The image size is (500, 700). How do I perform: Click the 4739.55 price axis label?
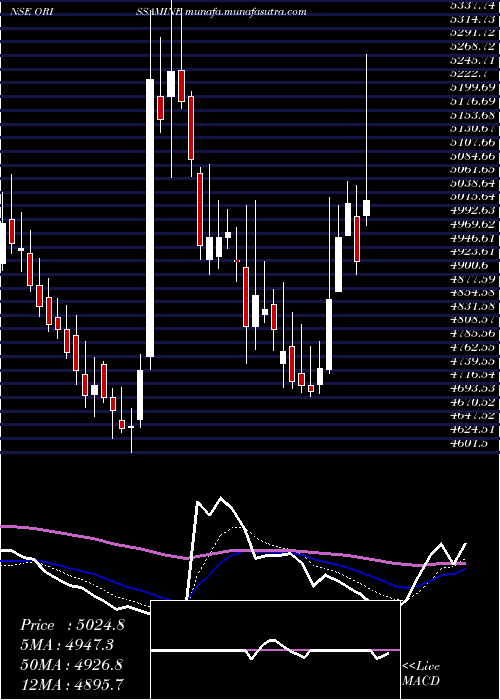pos(471,361)
